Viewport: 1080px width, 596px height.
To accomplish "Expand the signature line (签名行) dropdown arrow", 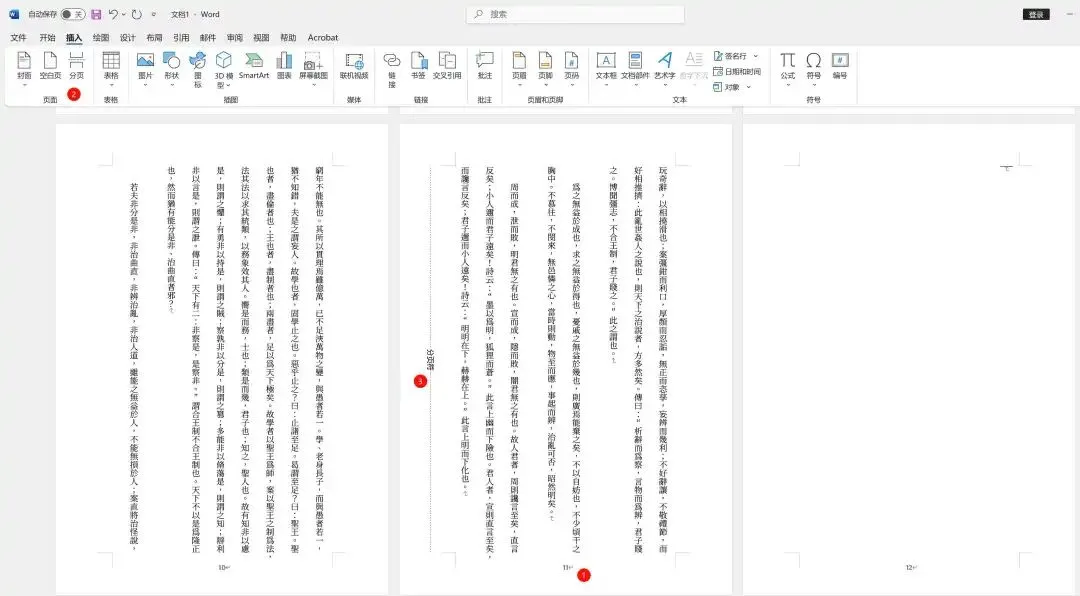I will pyautogui.click(x=756, y=56).
